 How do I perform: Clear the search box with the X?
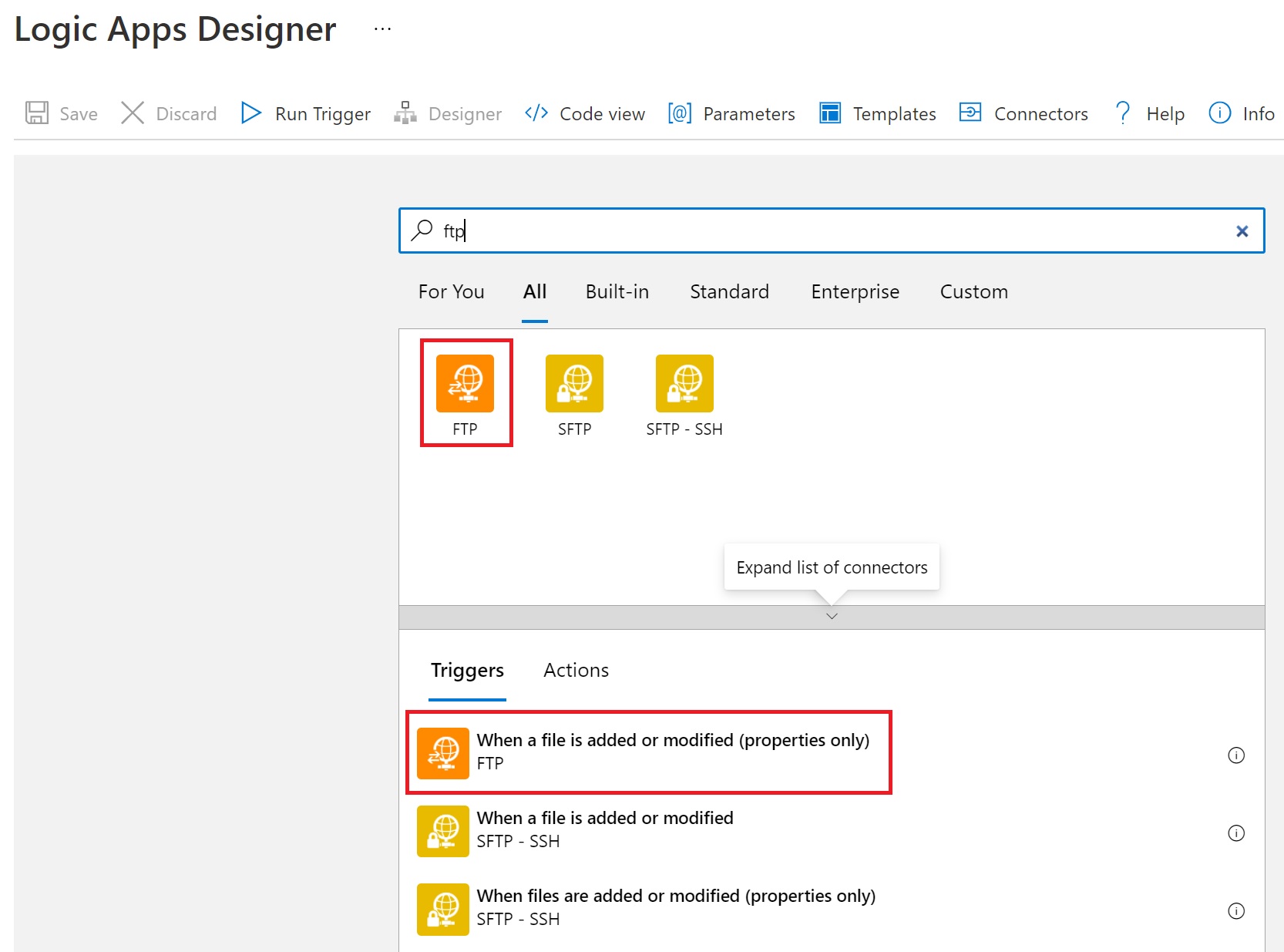[1242, 231]
